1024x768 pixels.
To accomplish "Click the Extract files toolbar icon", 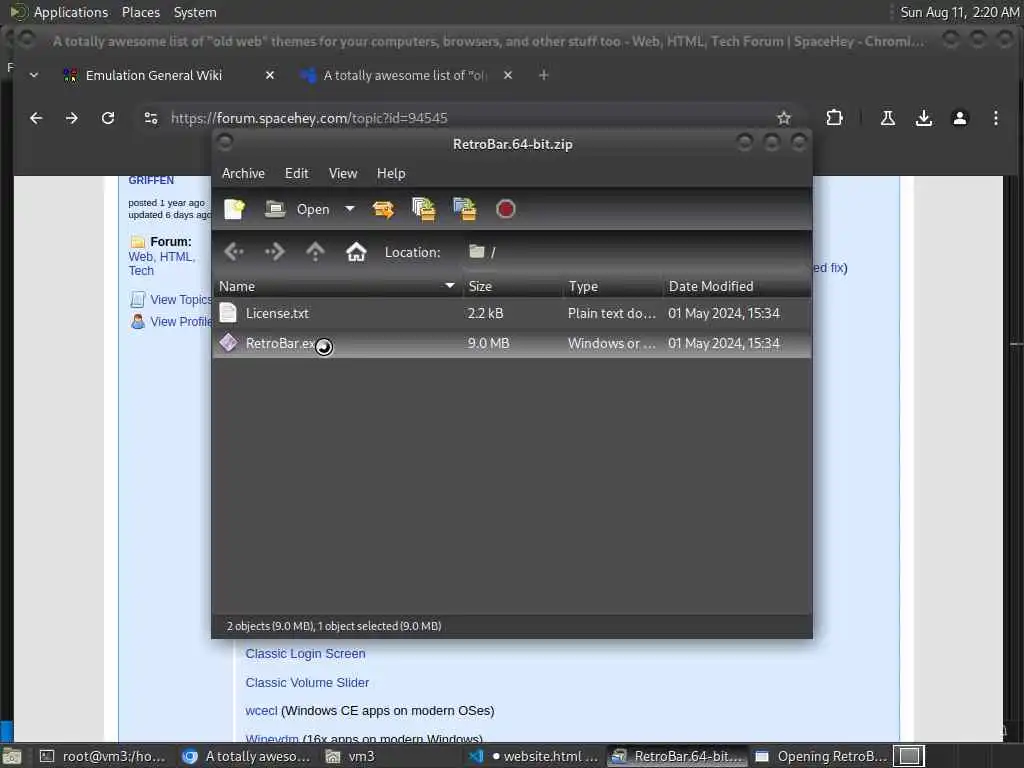I will point(383,209).
